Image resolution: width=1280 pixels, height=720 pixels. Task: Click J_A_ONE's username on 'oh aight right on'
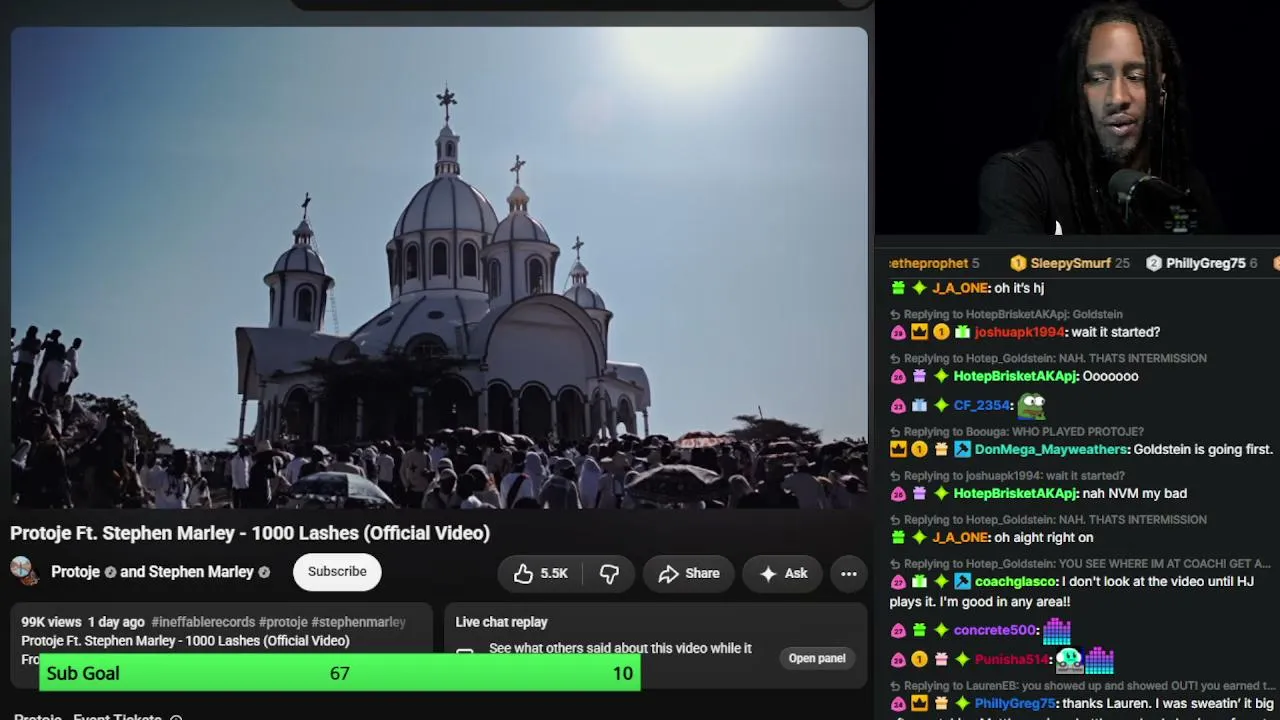960,537
